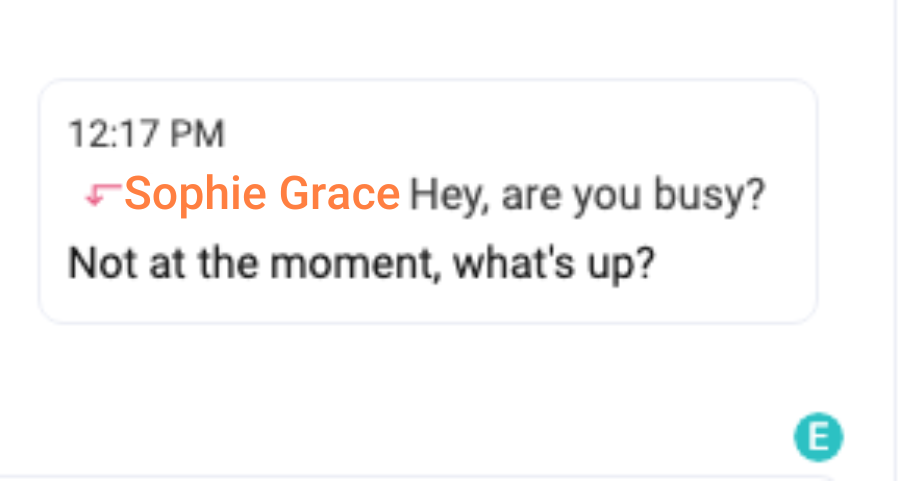Click the word 'Hey,' in quoted message

click(449, 196)
